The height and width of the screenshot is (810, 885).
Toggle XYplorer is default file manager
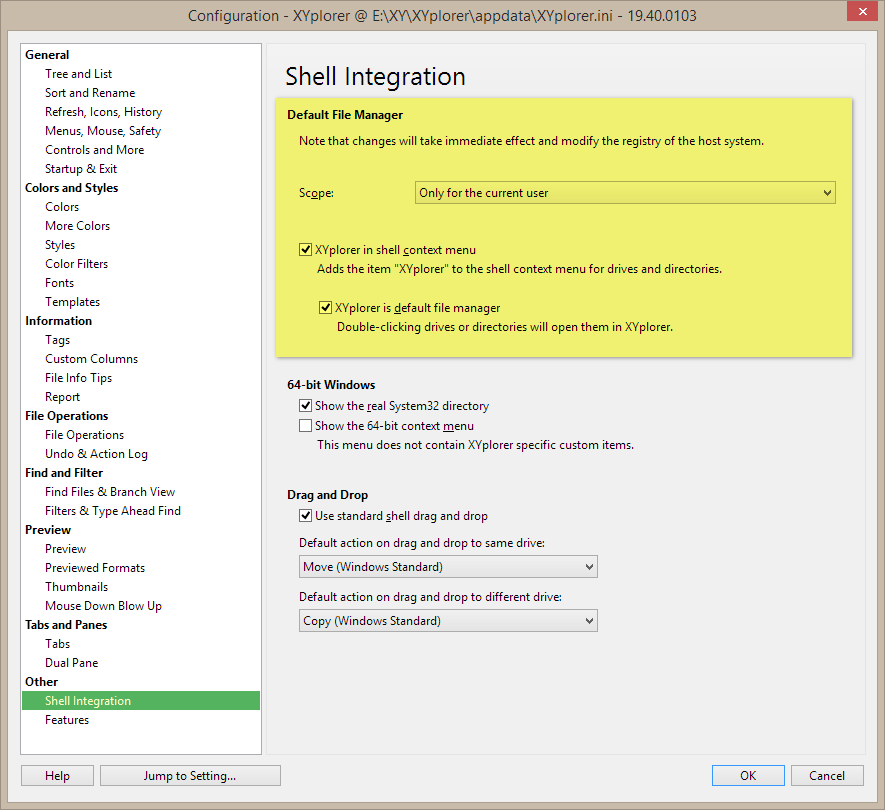point(326,308)
